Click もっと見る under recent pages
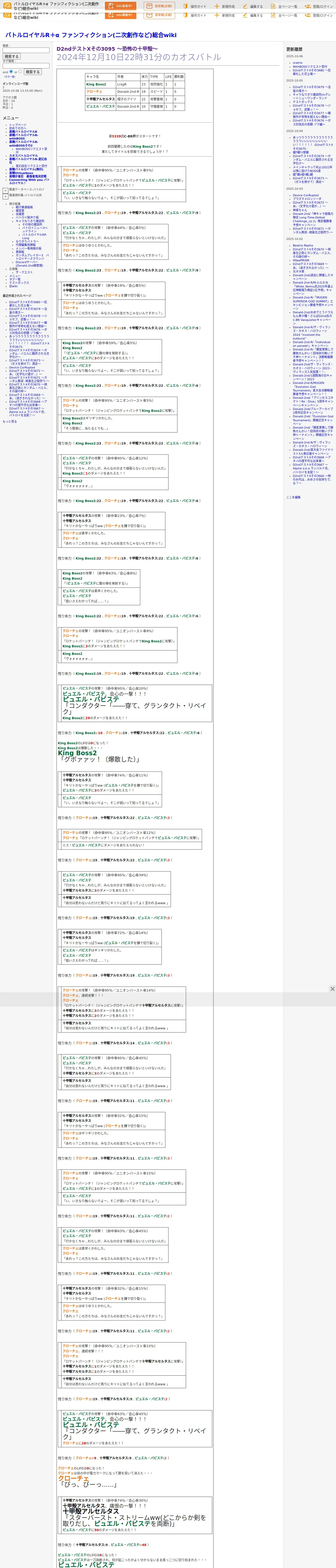336x1568 pixels. pyautogui.click(x=10, y=421)
